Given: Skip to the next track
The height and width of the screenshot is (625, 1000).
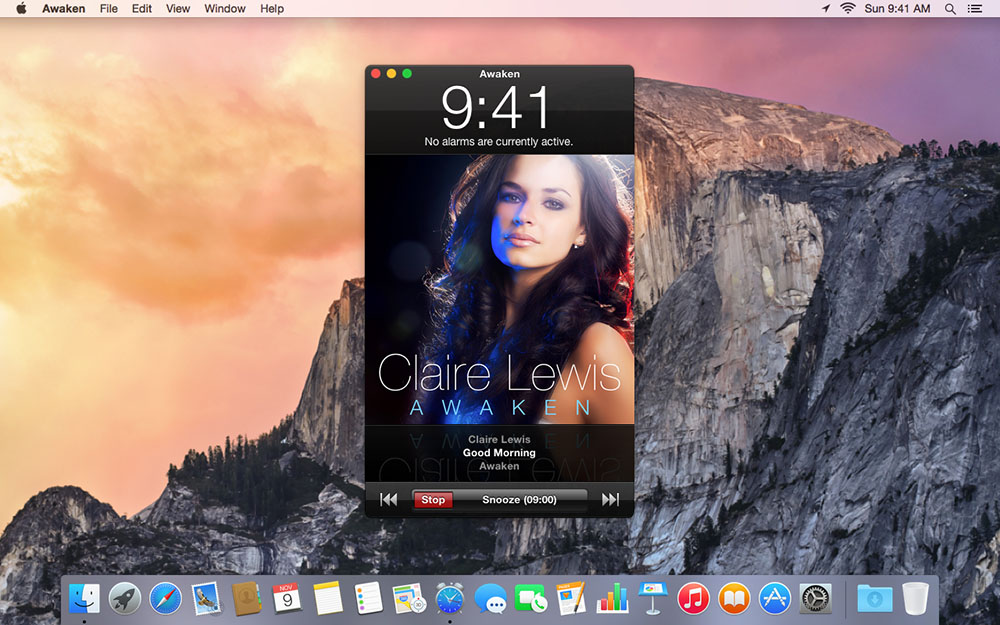Looking at the screenshot, I should pyautogui.click(x=610, y=499).
